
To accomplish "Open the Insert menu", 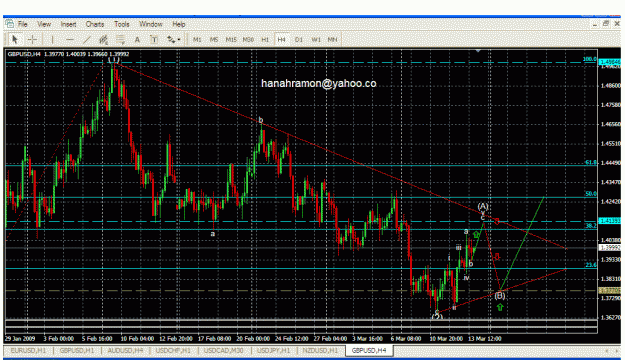I will tap(68, 24).
